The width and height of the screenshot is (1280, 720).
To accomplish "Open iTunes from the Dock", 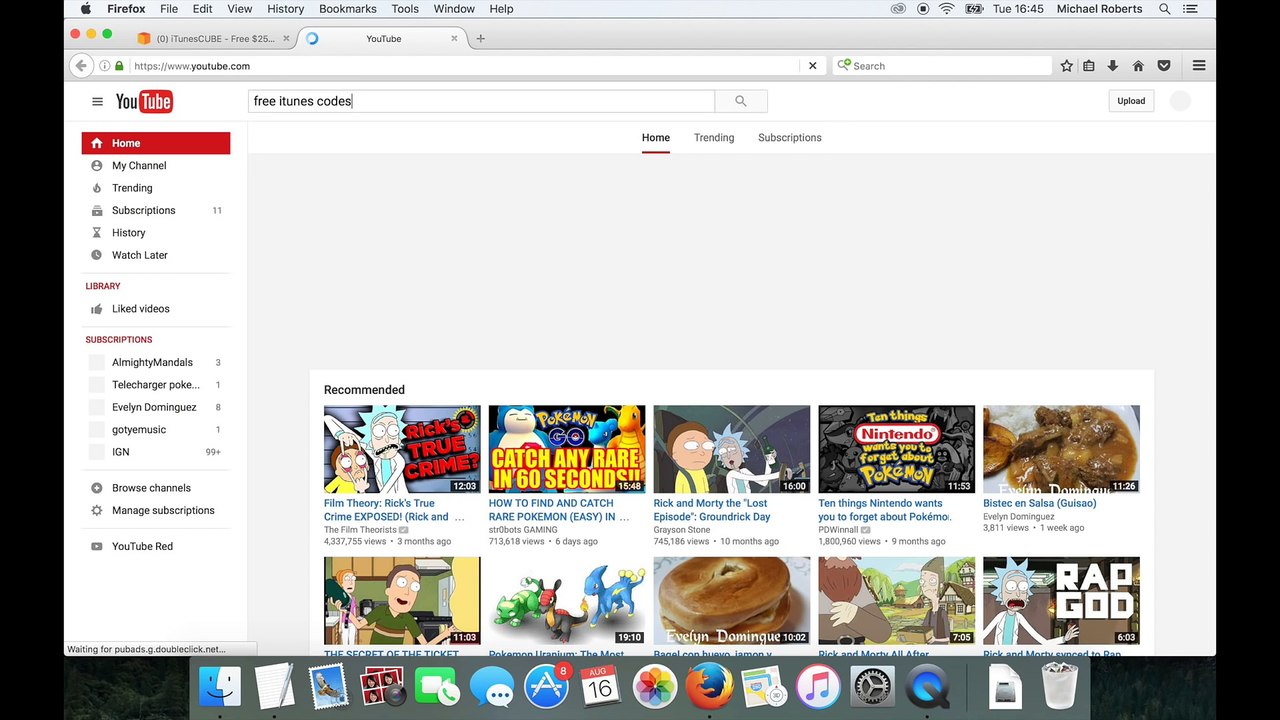I will tap(818, 688).
